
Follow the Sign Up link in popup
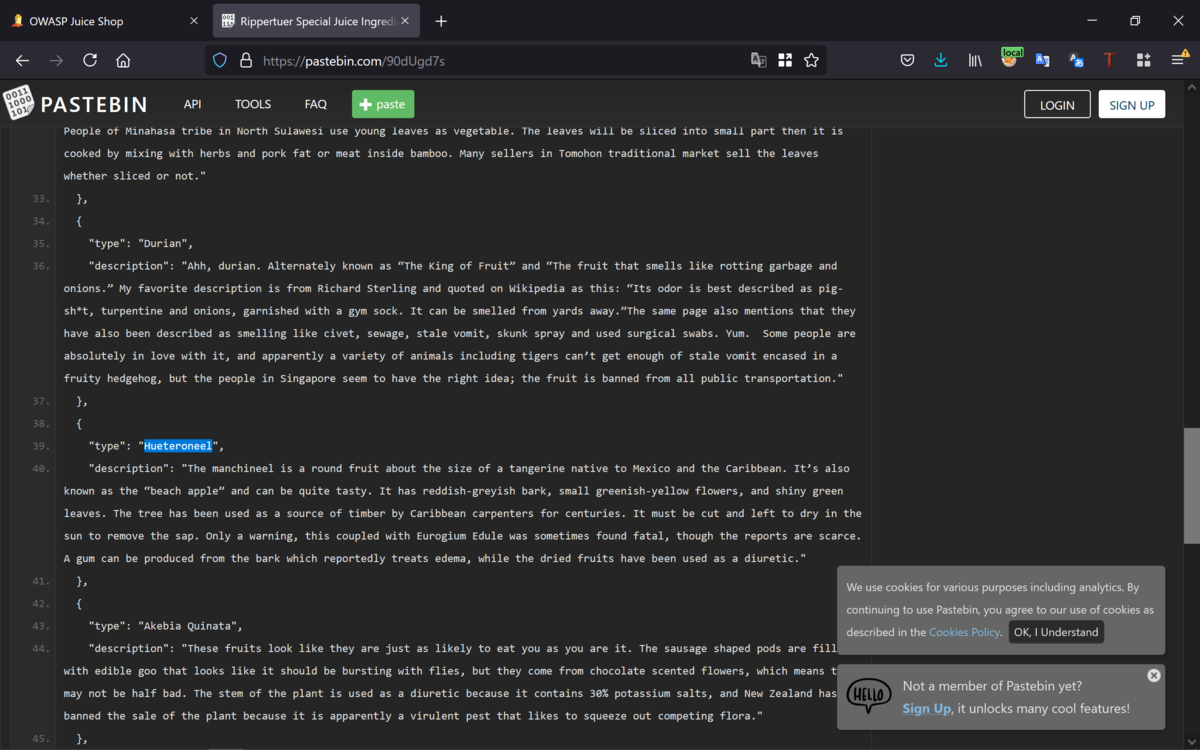926,708
